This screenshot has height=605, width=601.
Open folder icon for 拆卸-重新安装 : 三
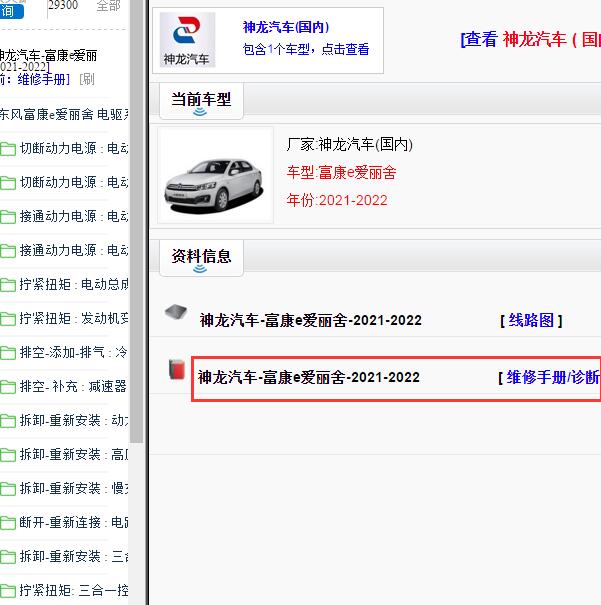pyautogui.click(x=8, y=557)
